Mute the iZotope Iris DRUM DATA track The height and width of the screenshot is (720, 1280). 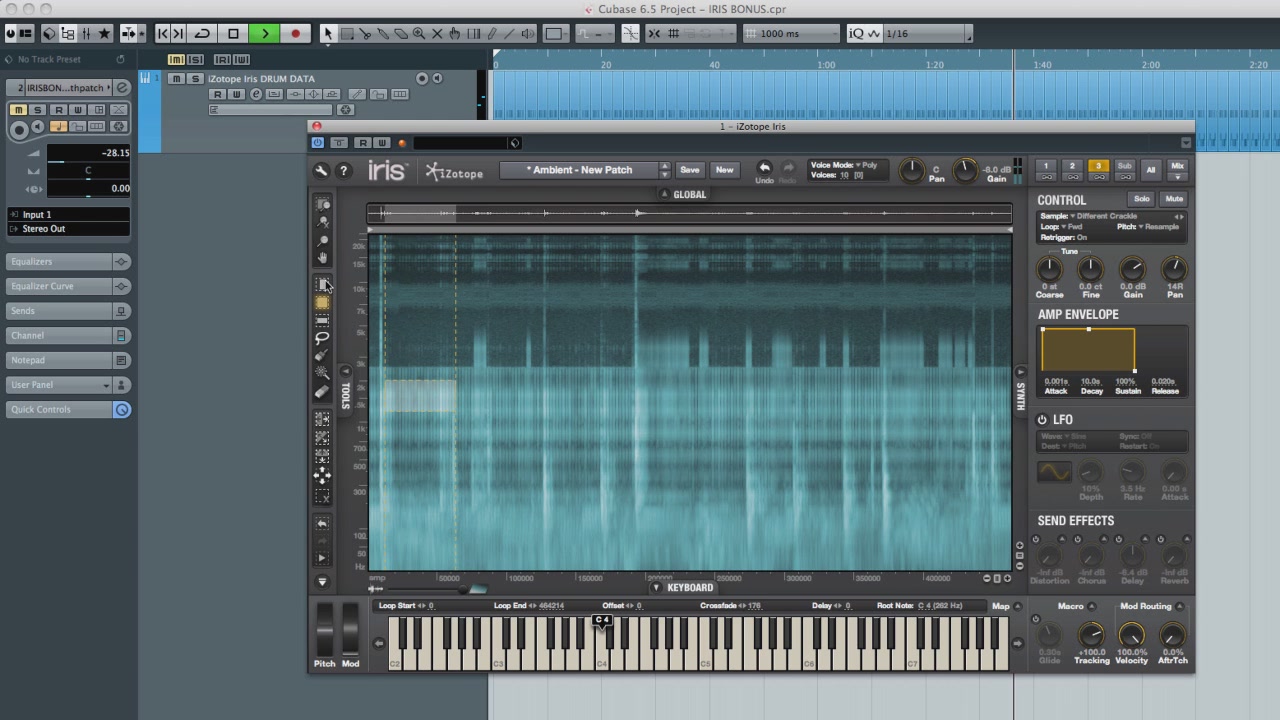(177, 79)
